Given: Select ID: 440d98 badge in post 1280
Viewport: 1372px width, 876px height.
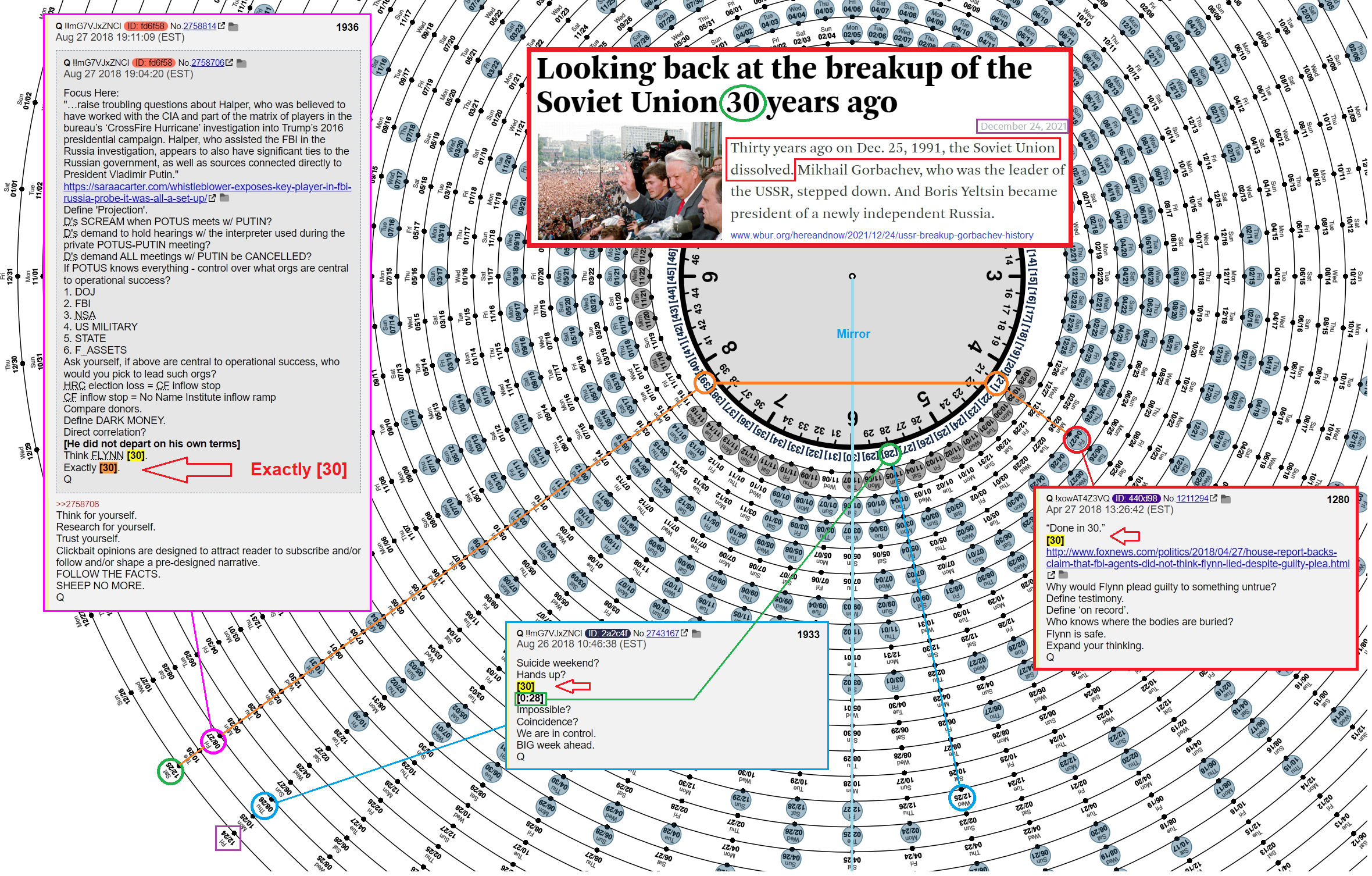Looking at the screenshot, I should tap(1136, 498).
